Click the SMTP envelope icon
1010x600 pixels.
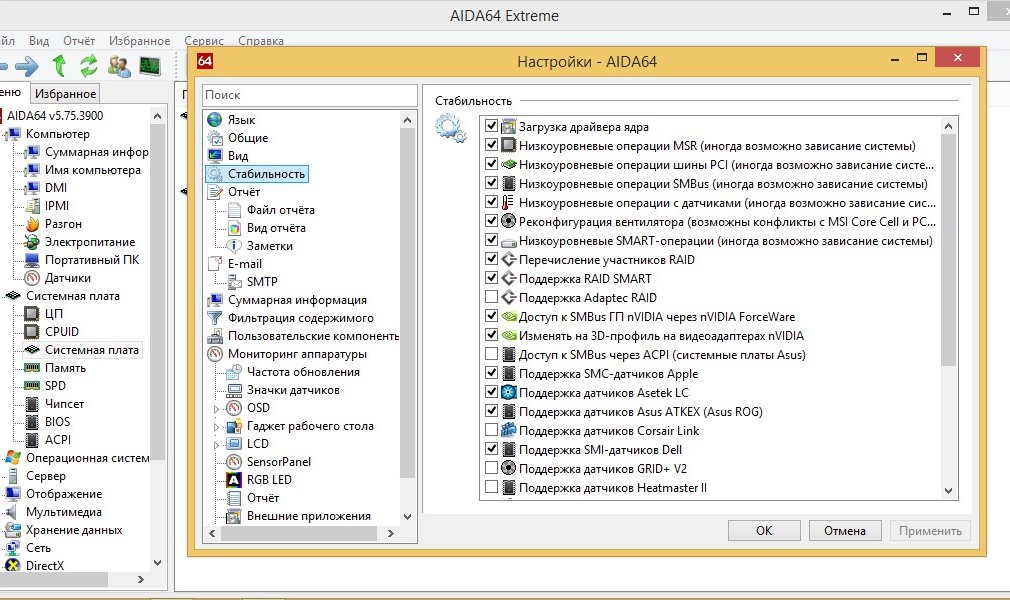234,282
